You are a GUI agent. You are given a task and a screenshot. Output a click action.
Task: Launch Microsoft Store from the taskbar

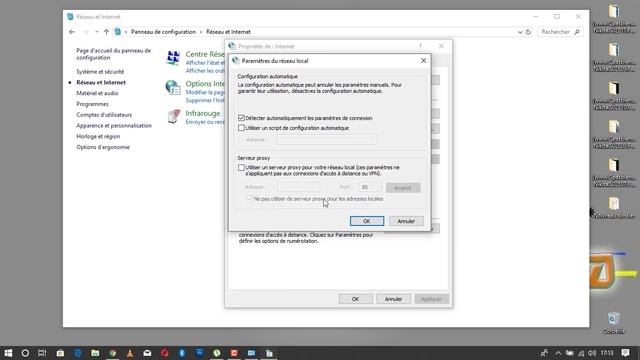coord(60,353)
